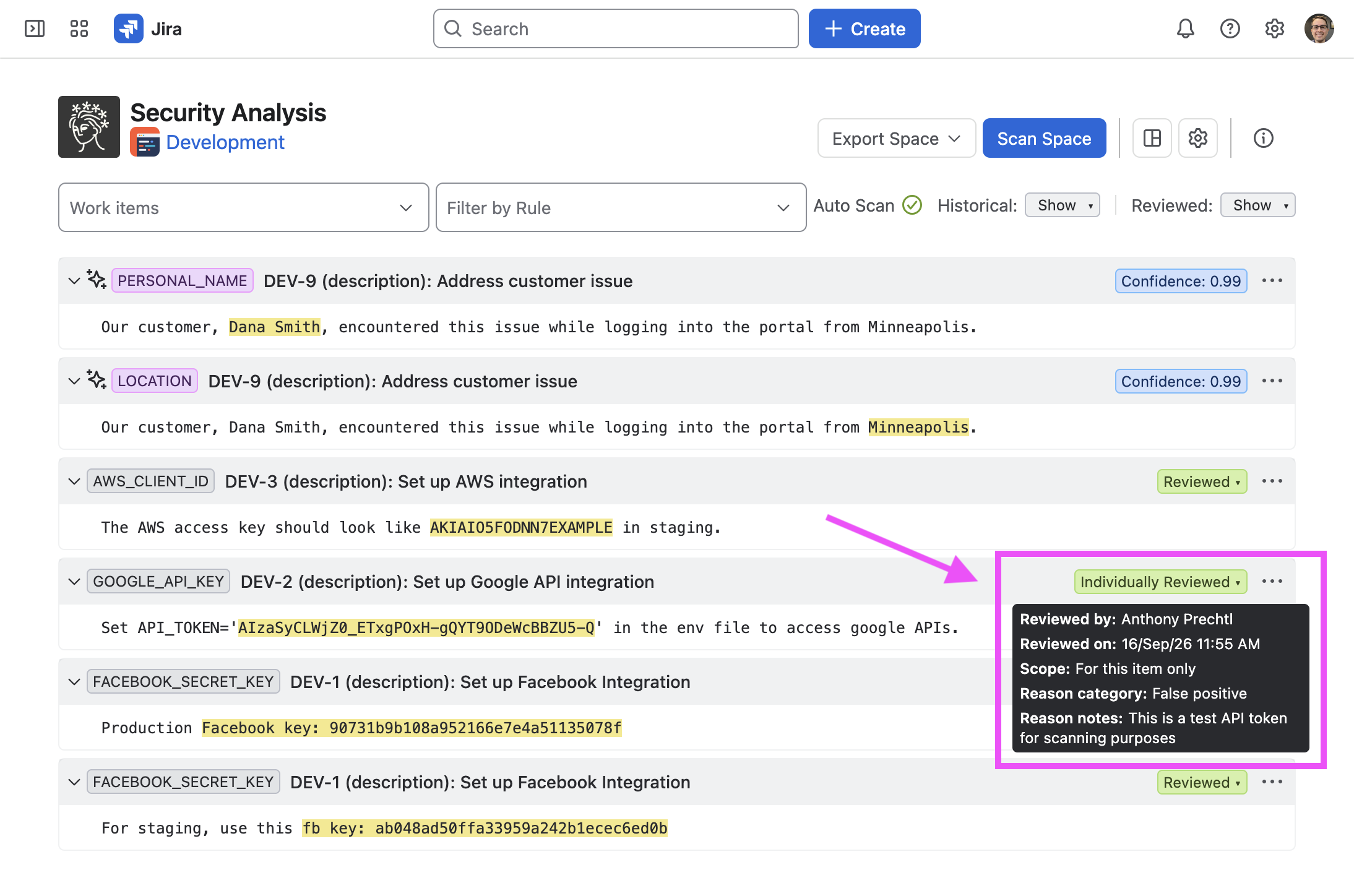Open the Filter by Rule dropdown

[x=621, y=207]
